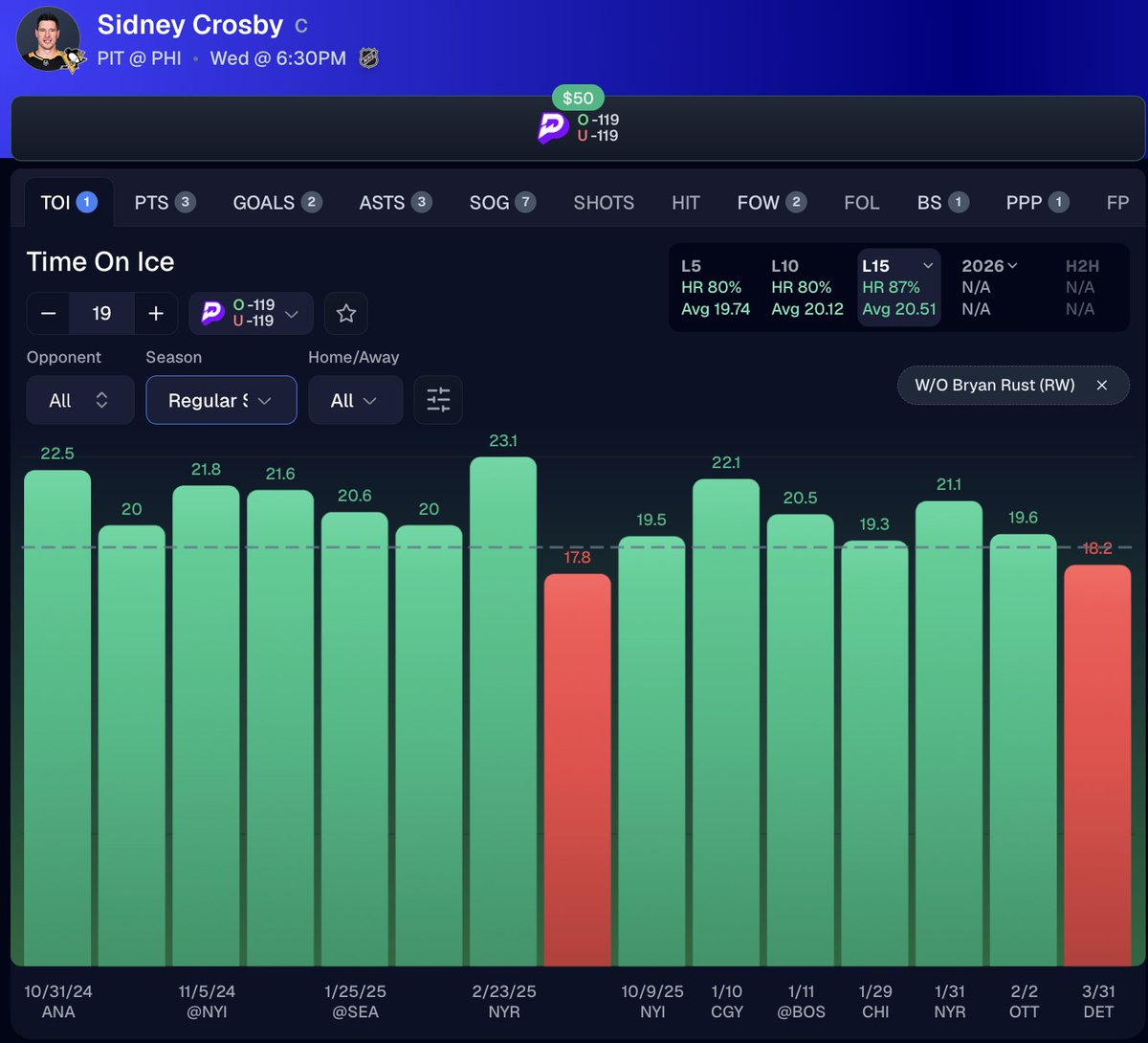The image size is (1148, 1043).
Task: Click the L5 Avg 19.74 value
Action: click(716, 309)
